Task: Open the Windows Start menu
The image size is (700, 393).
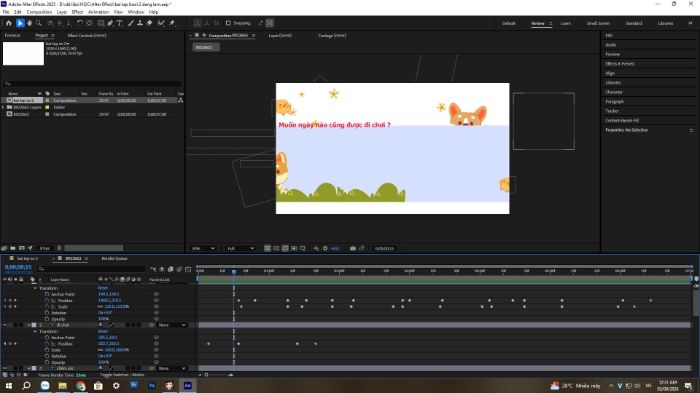Action: click(x=8, y=385)
